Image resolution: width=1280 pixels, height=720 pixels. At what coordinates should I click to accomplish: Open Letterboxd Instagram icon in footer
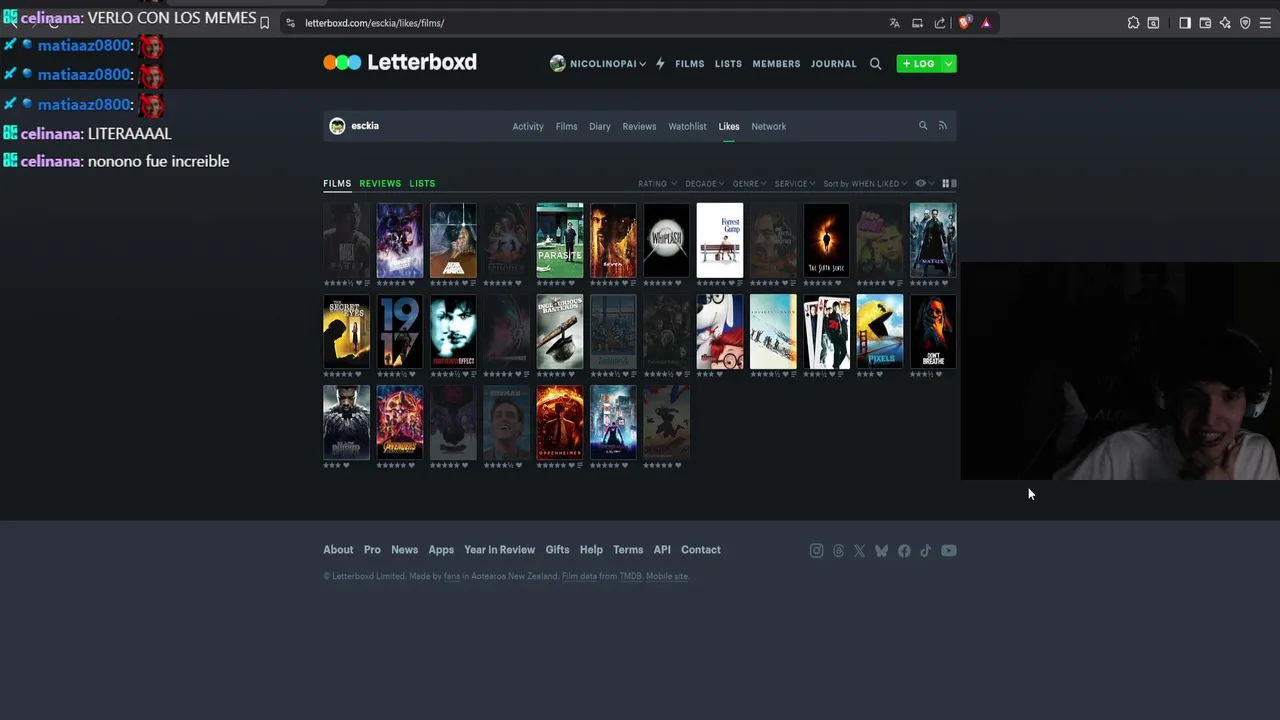[816, 551]
